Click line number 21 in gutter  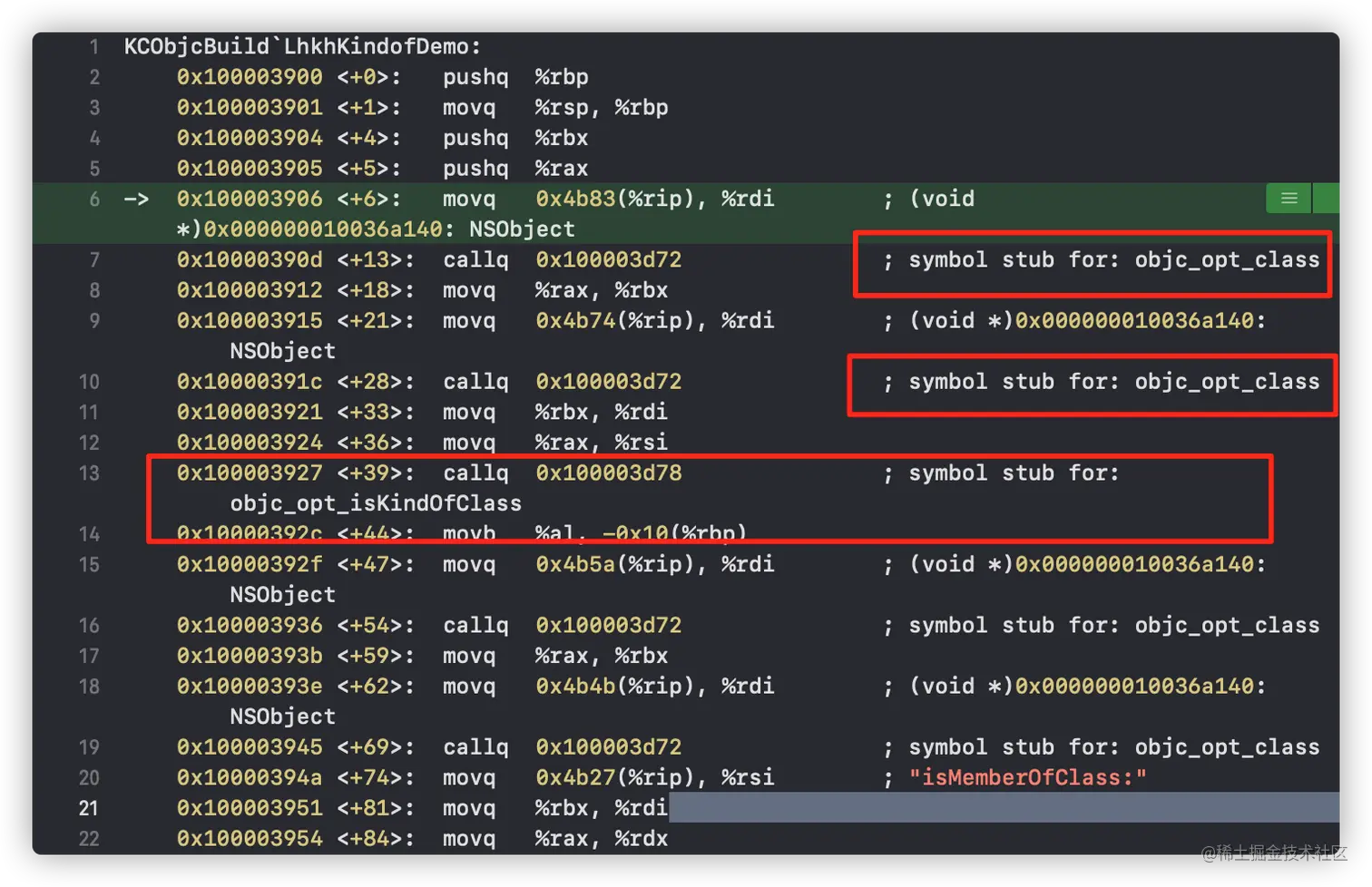point(89,808)
